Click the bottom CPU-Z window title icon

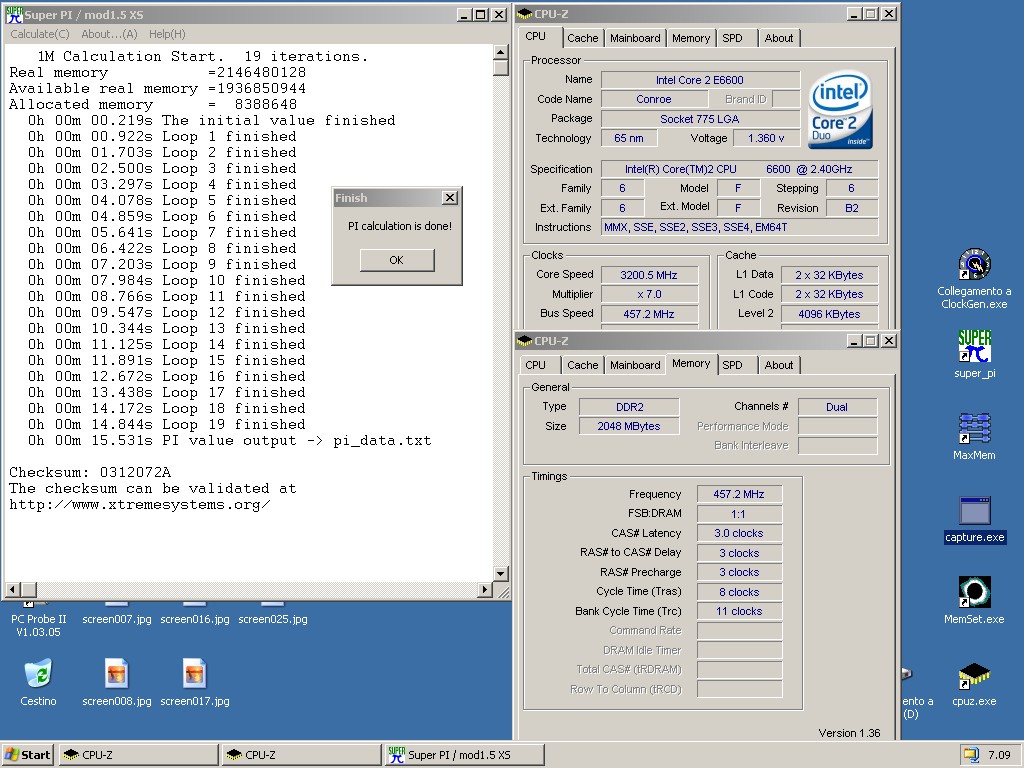tap(525, 341)
